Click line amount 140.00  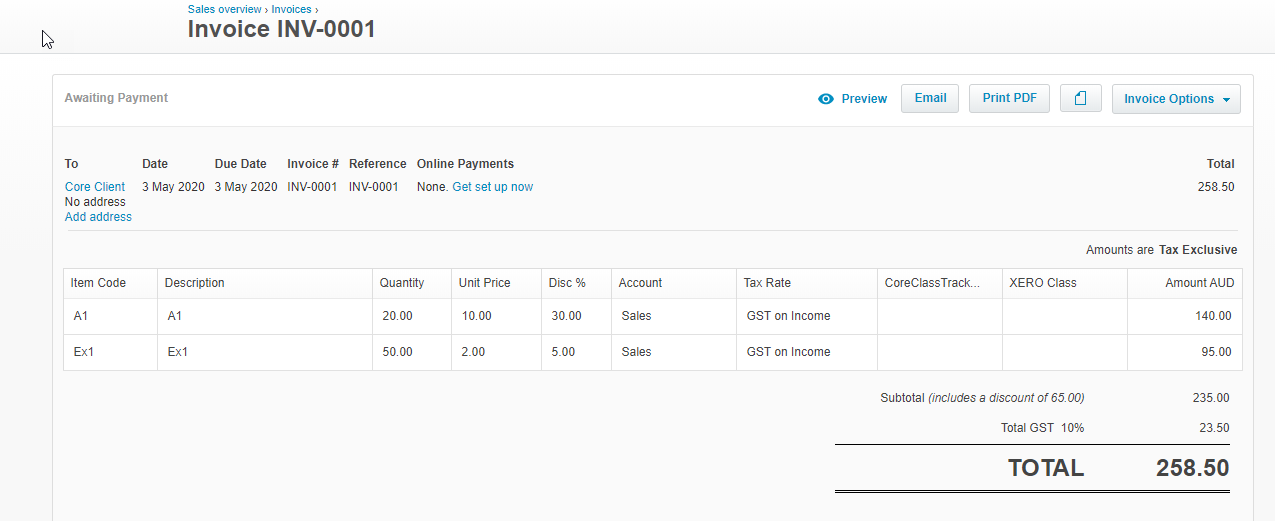(1214, 316)
